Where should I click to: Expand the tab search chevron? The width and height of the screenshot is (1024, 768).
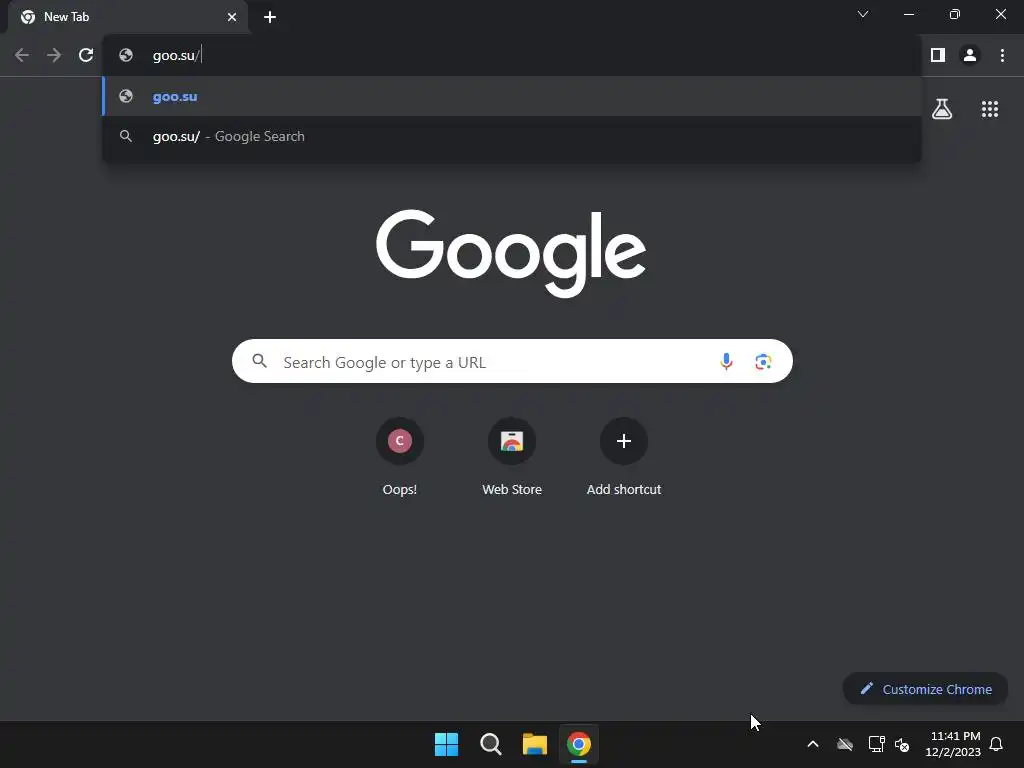[863, 14]
